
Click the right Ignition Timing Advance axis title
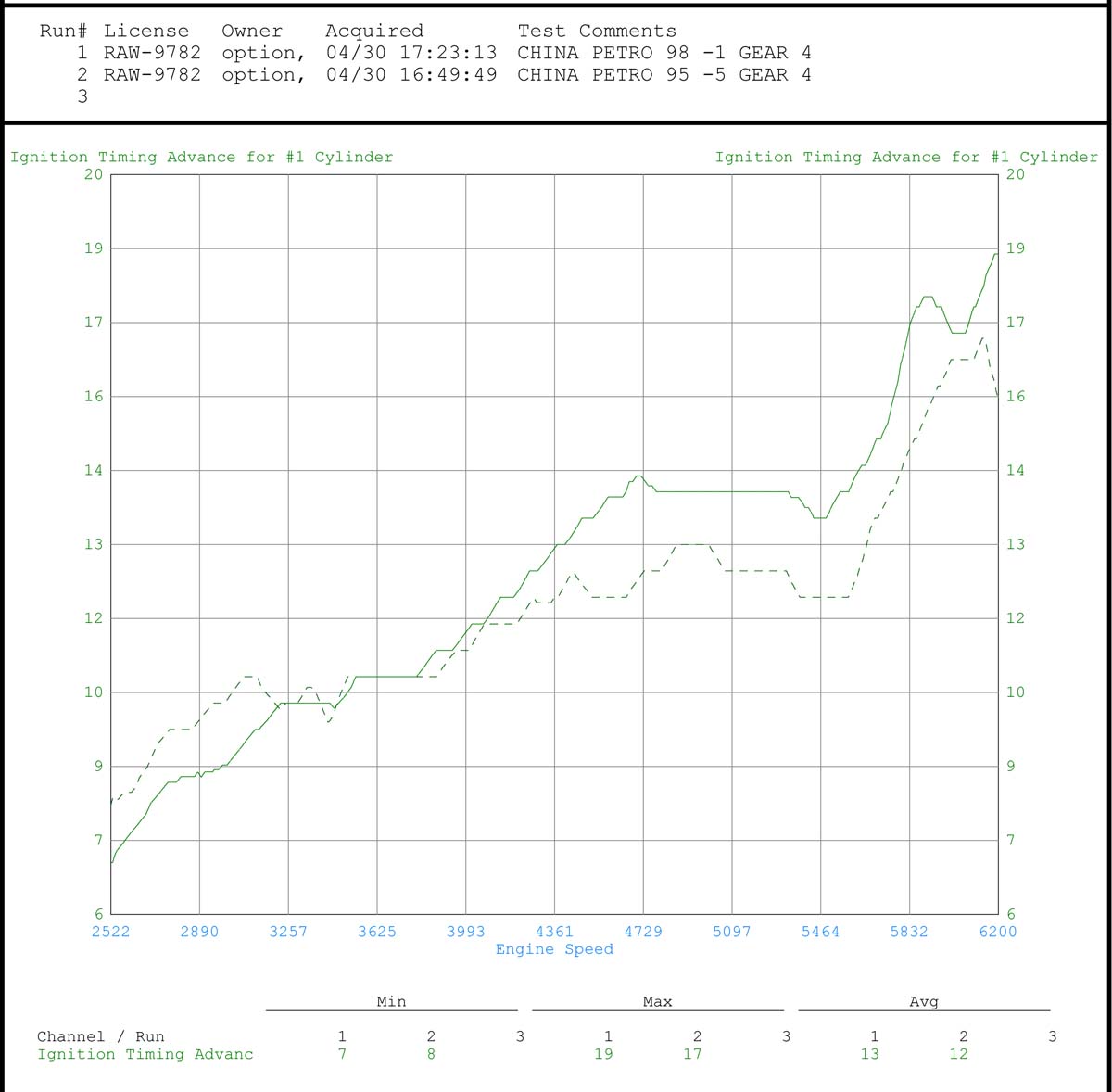coord(905,158)
